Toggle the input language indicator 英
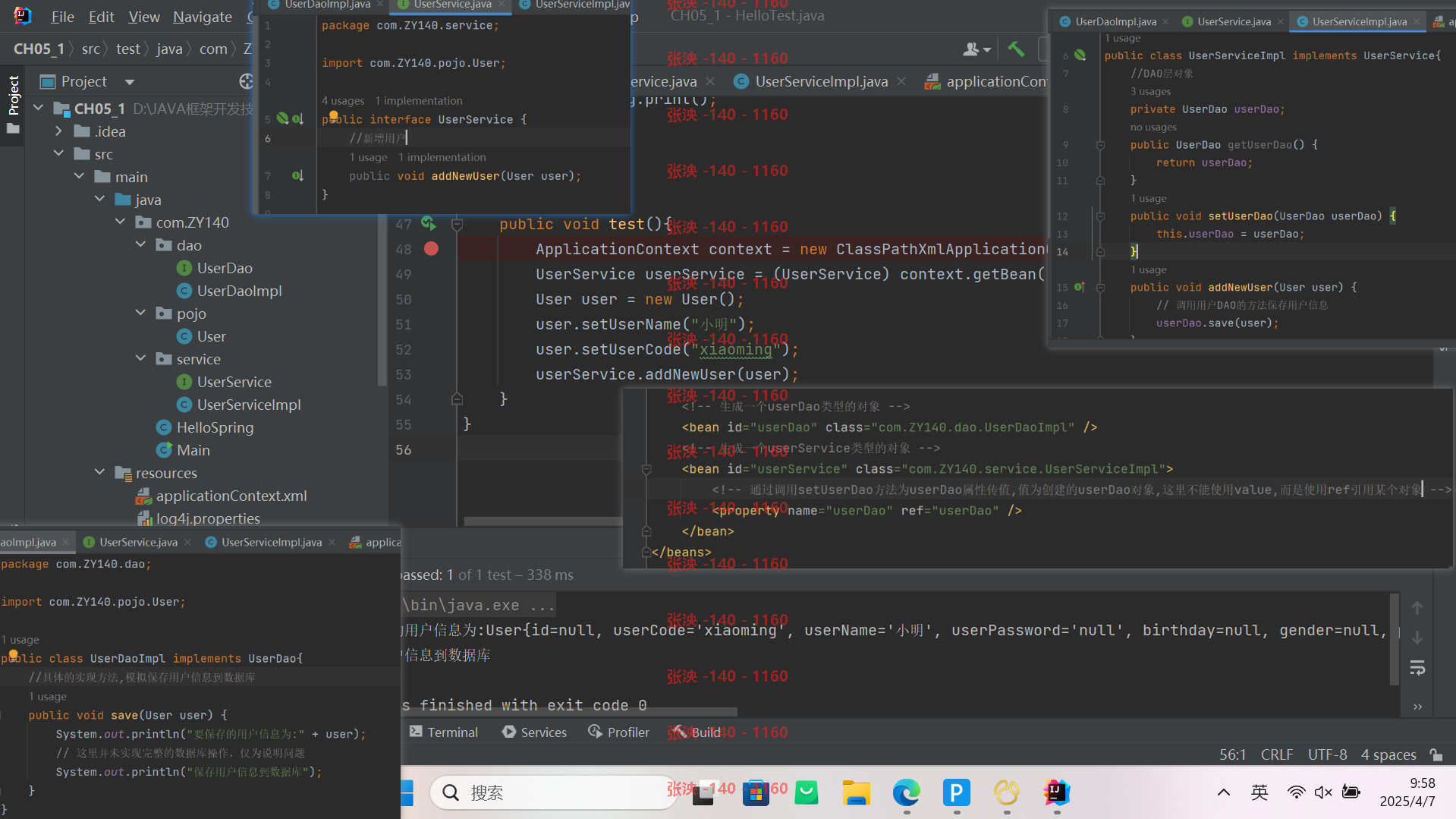The height and width of the screenshot is (819, 1456). pos(1259,792)
